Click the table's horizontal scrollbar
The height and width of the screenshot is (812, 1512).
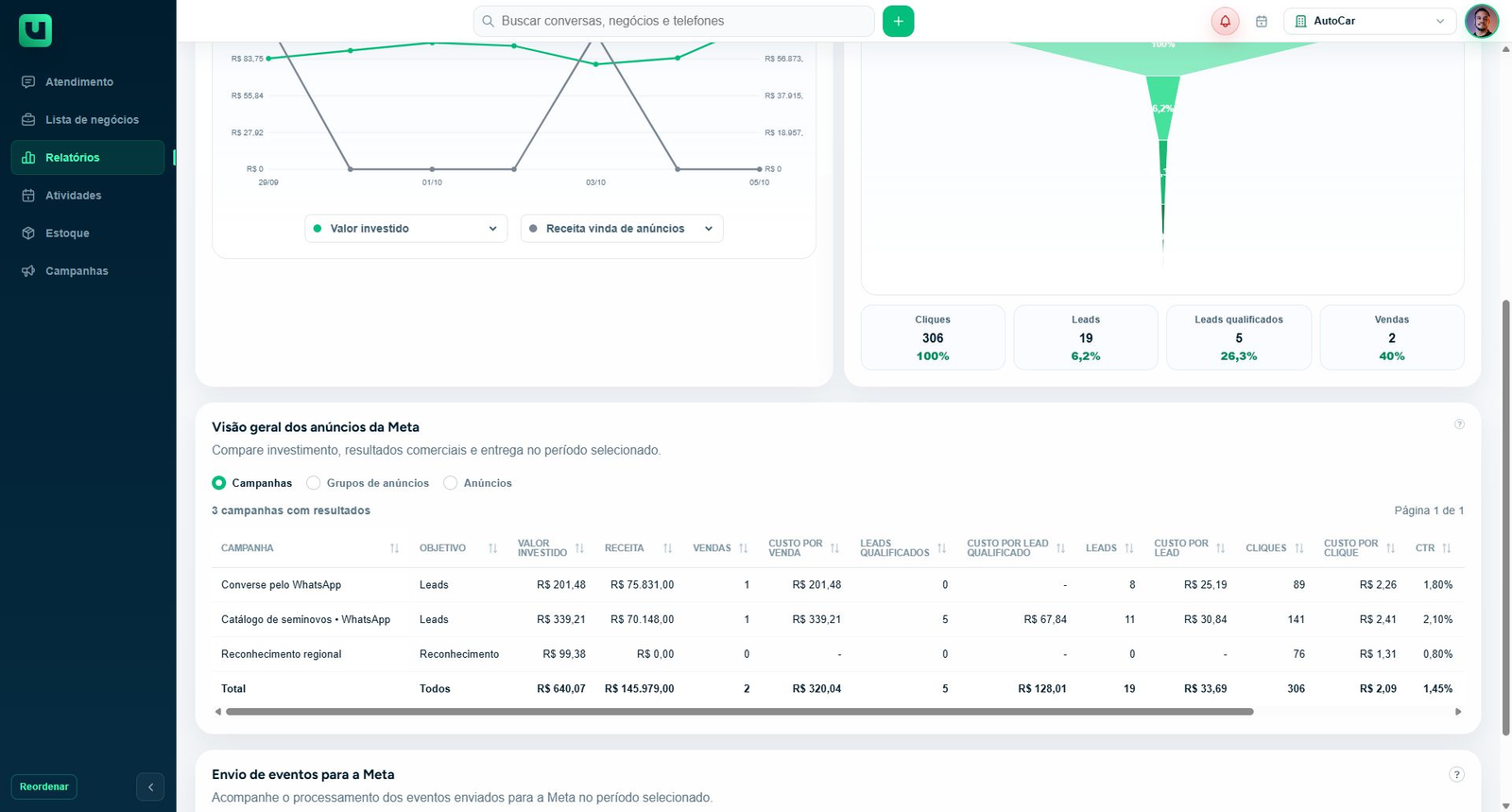740,712
